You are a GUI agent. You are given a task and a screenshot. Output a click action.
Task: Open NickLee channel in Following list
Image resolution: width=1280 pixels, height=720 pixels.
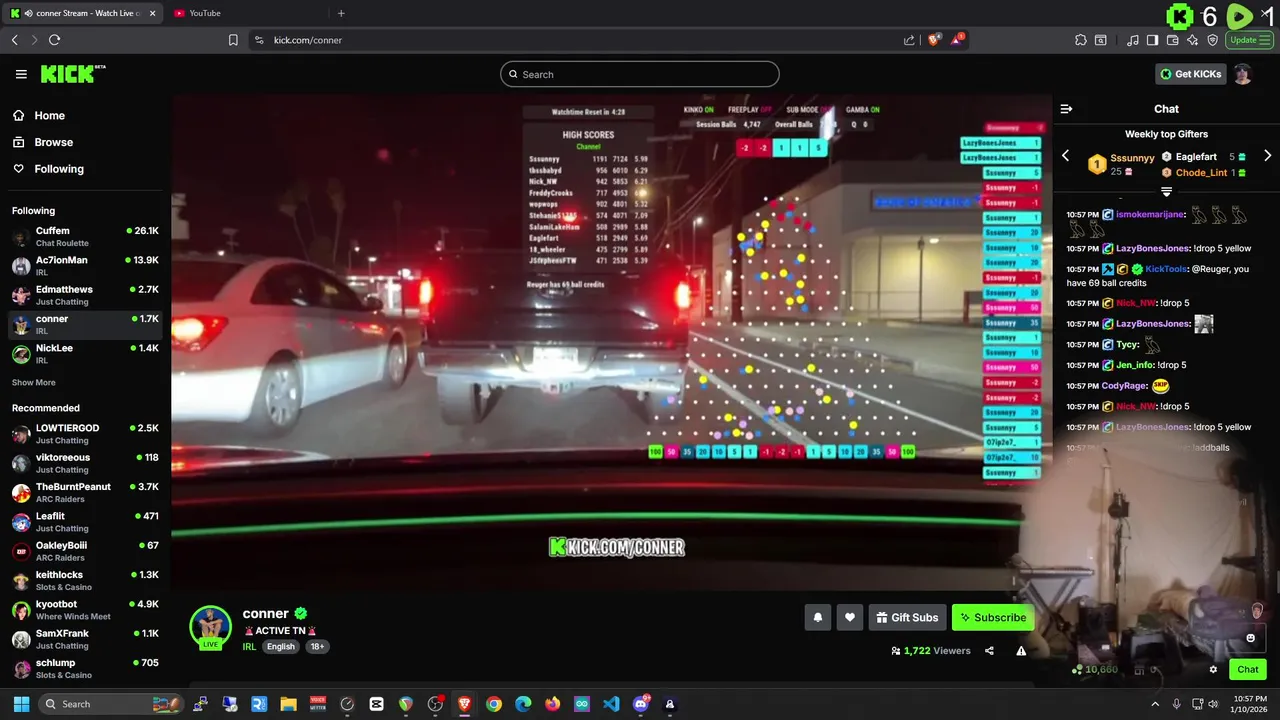click(85, 354)
